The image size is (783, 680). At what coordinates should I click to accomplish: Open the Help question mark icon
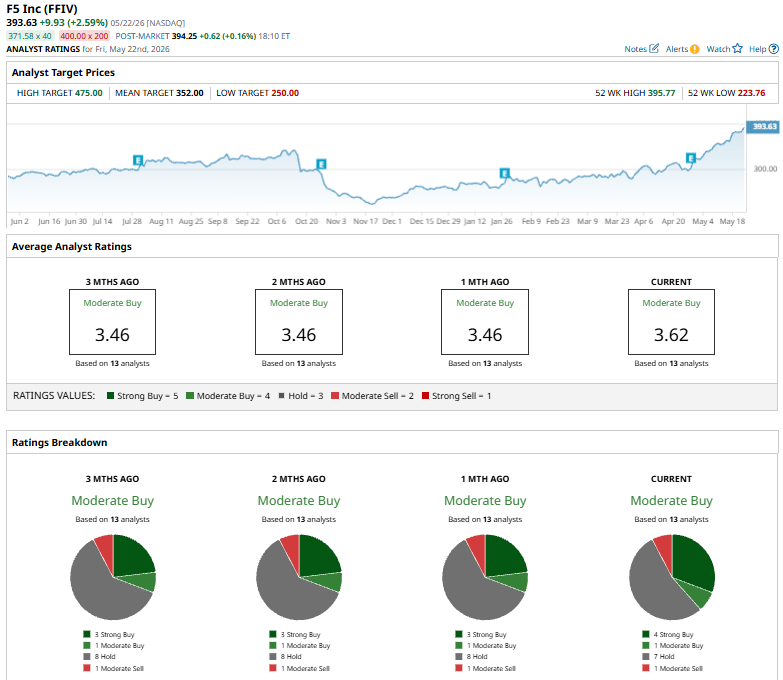774,49
